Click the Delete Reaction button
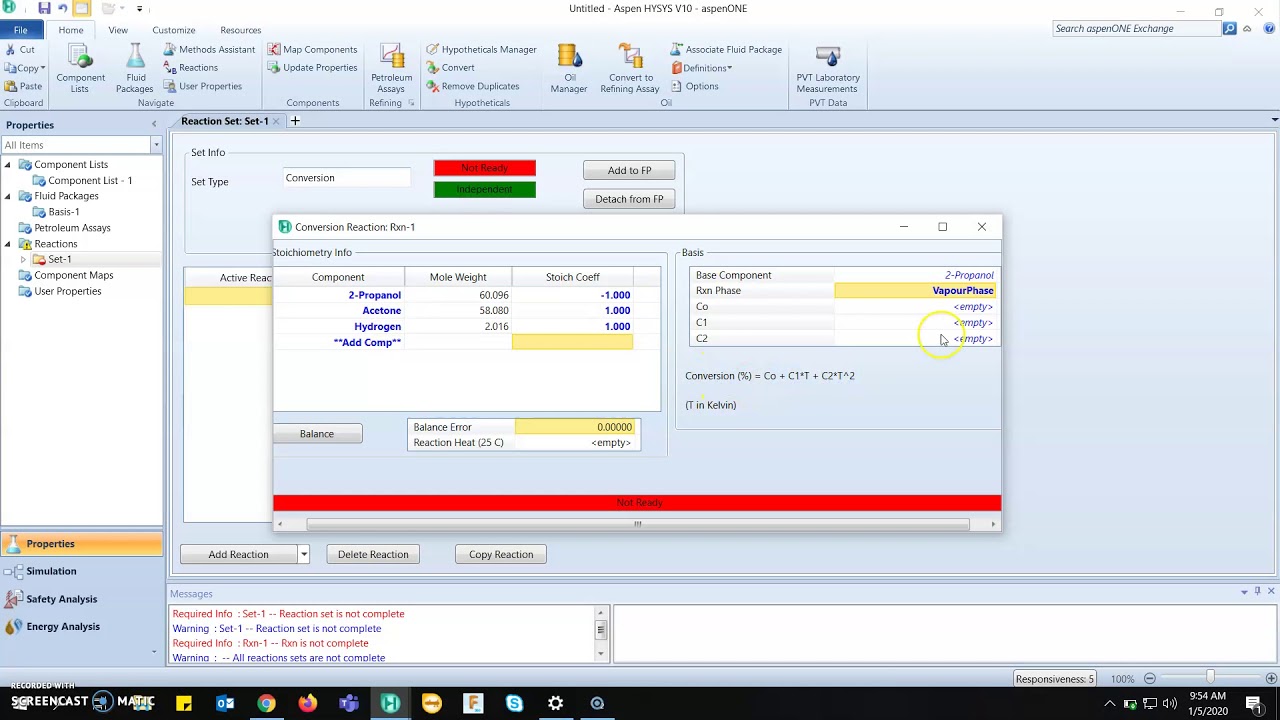1280x720 pixels. coord(373,554)
